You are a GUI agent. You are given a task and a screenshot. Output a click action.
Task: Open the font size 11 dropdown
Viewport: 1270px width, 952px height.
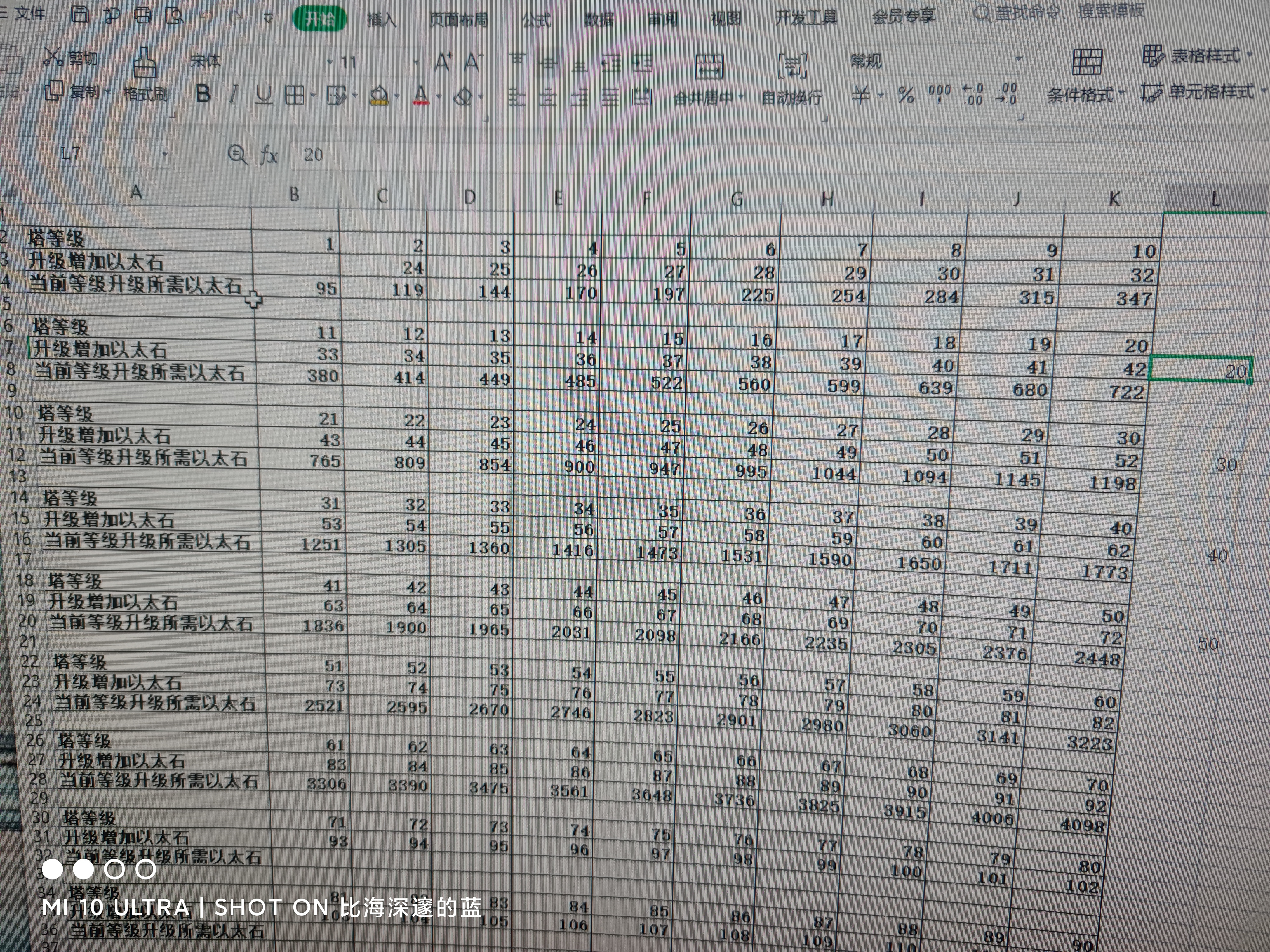[x=416, y=62]
